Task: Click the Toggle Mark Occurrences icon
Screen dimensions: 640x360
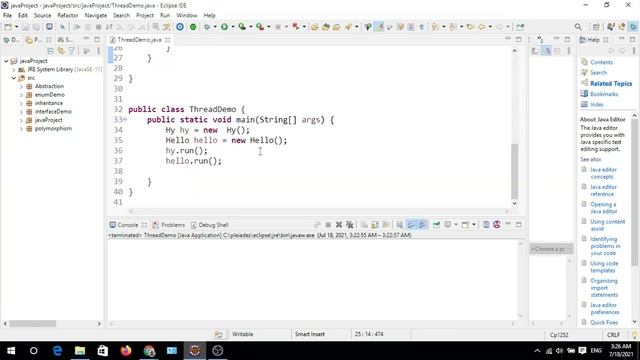Action: click(379, 27)
